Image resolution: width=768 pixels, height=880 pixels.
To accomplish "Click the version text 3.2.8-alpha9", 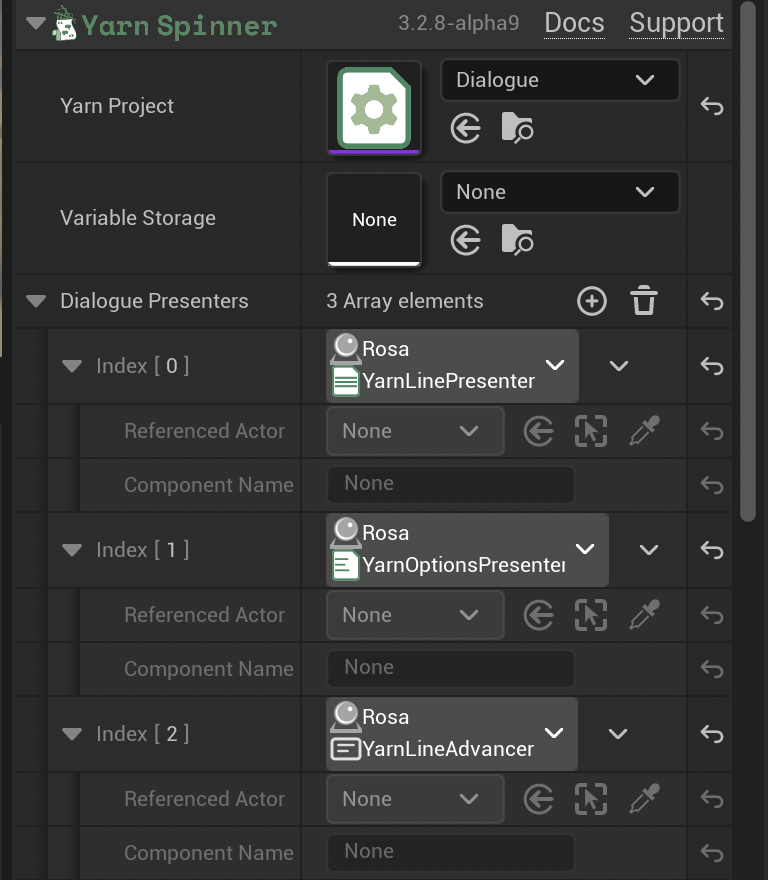I will coord(459,24).
